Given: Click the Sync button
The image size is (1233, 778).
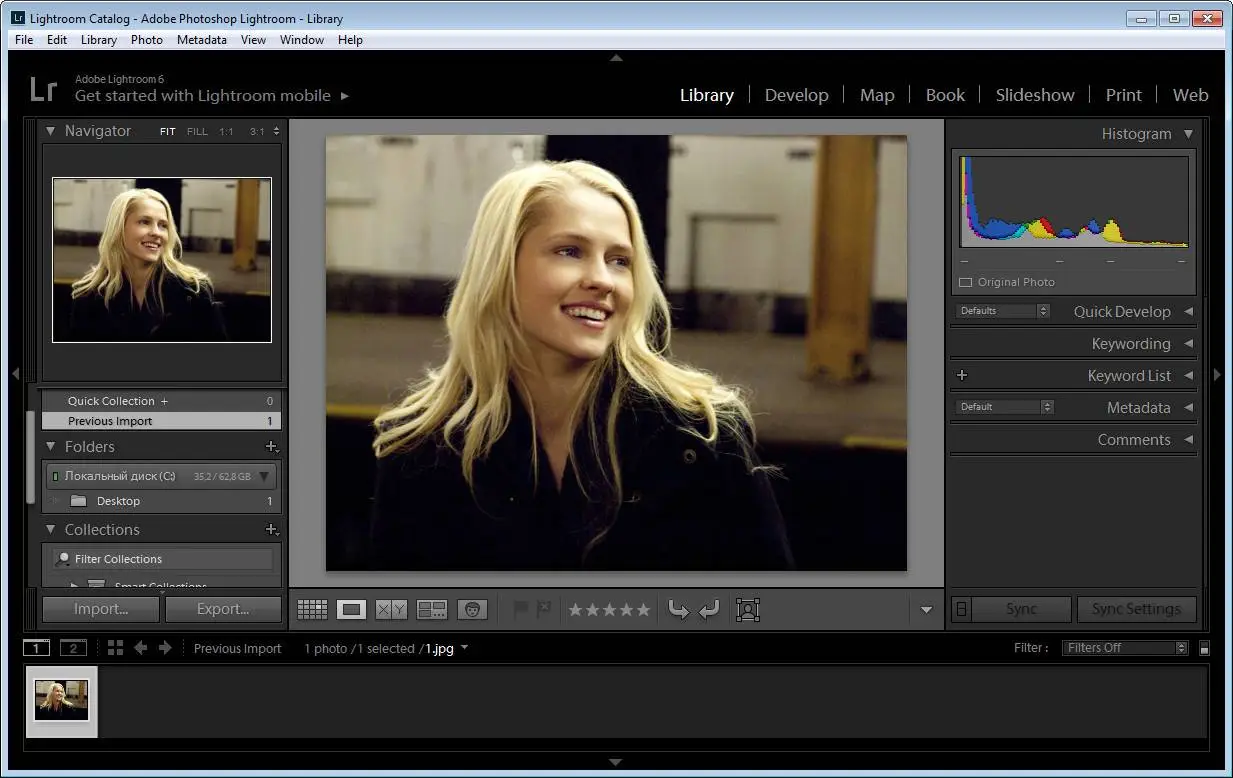Looking at the screenshot, I should (x=1022, y=609).
